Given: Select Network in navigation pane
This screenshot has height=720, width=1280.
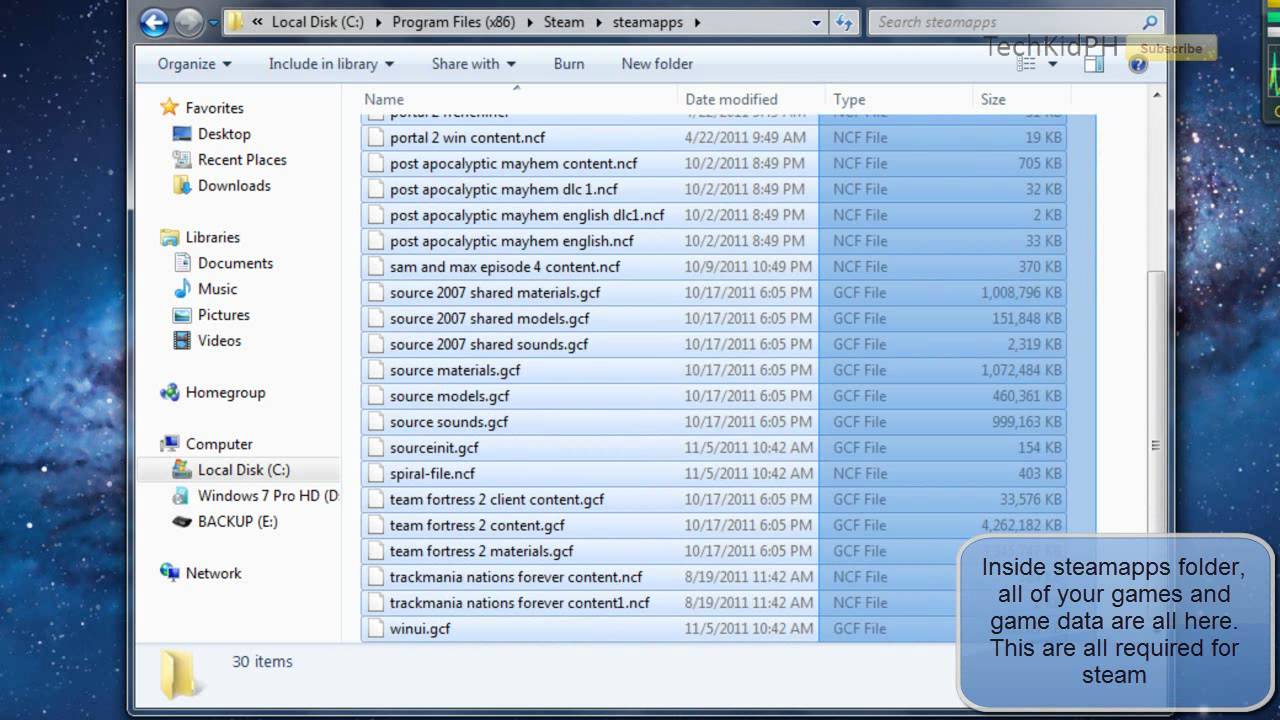Looking at the screenshot, I should pyautogui.click(x=213, y=573).
